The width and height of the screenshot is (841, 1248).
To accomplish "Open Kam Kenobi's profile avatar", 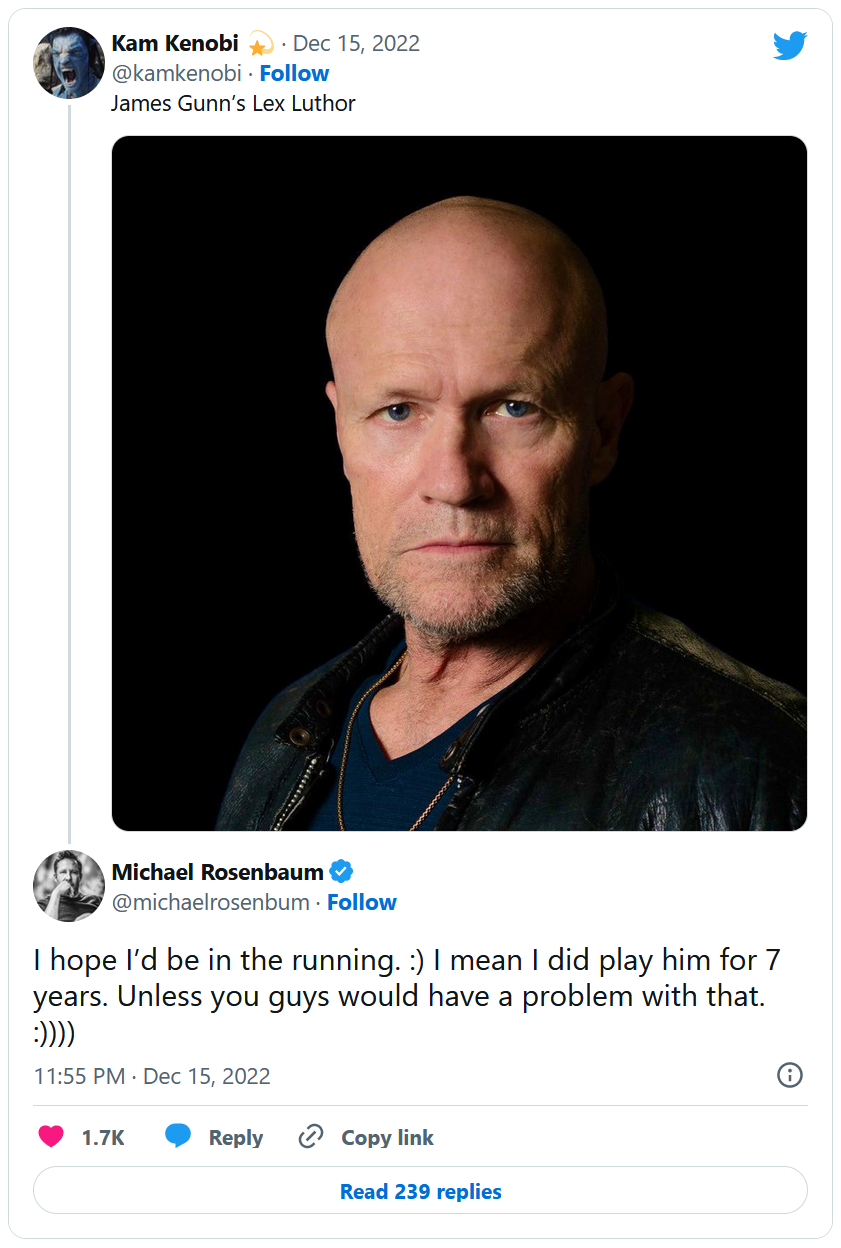I will [x=69, y=62].
